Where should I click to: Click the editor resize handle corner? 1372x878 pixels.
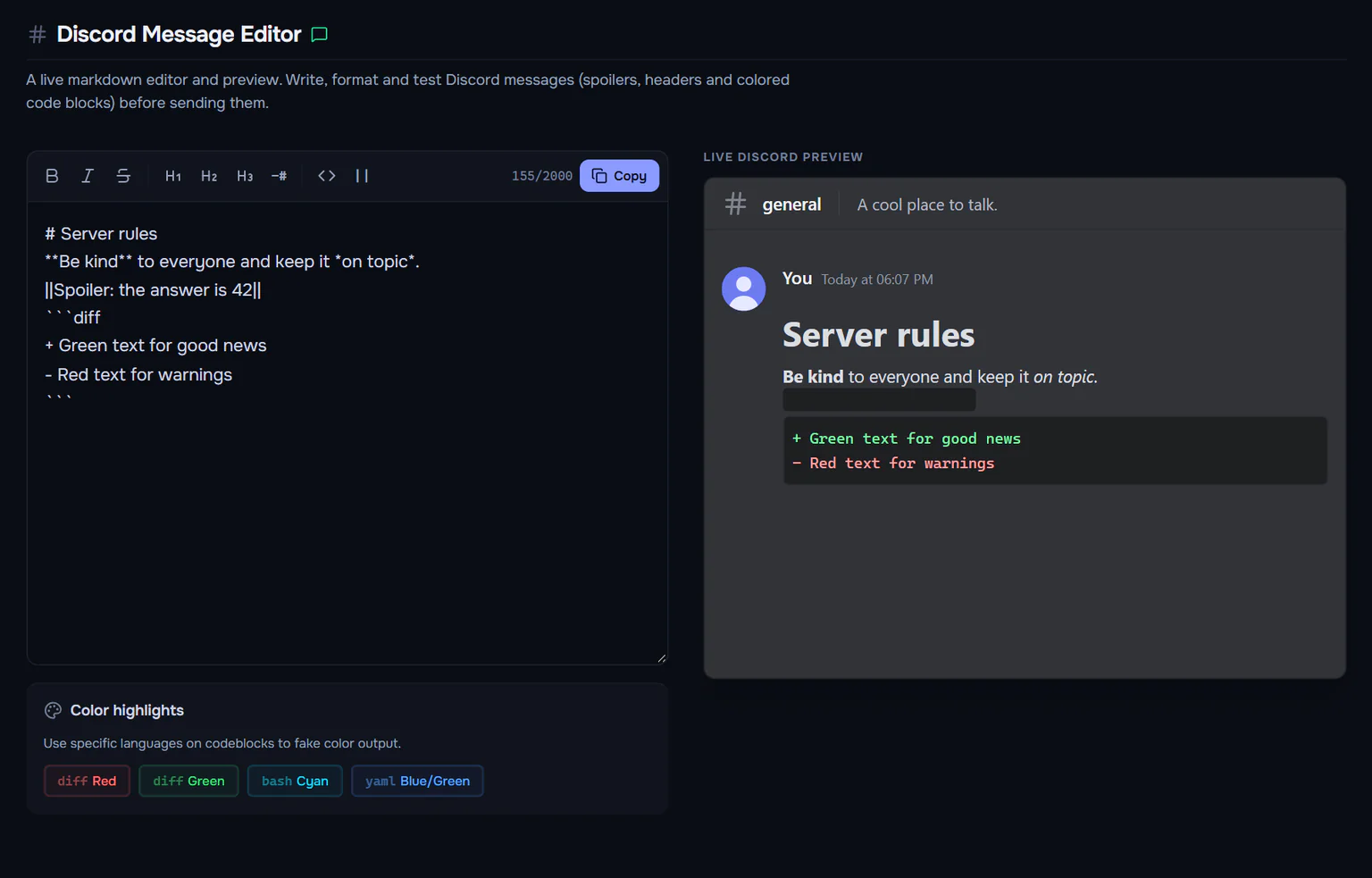(661, 658)
